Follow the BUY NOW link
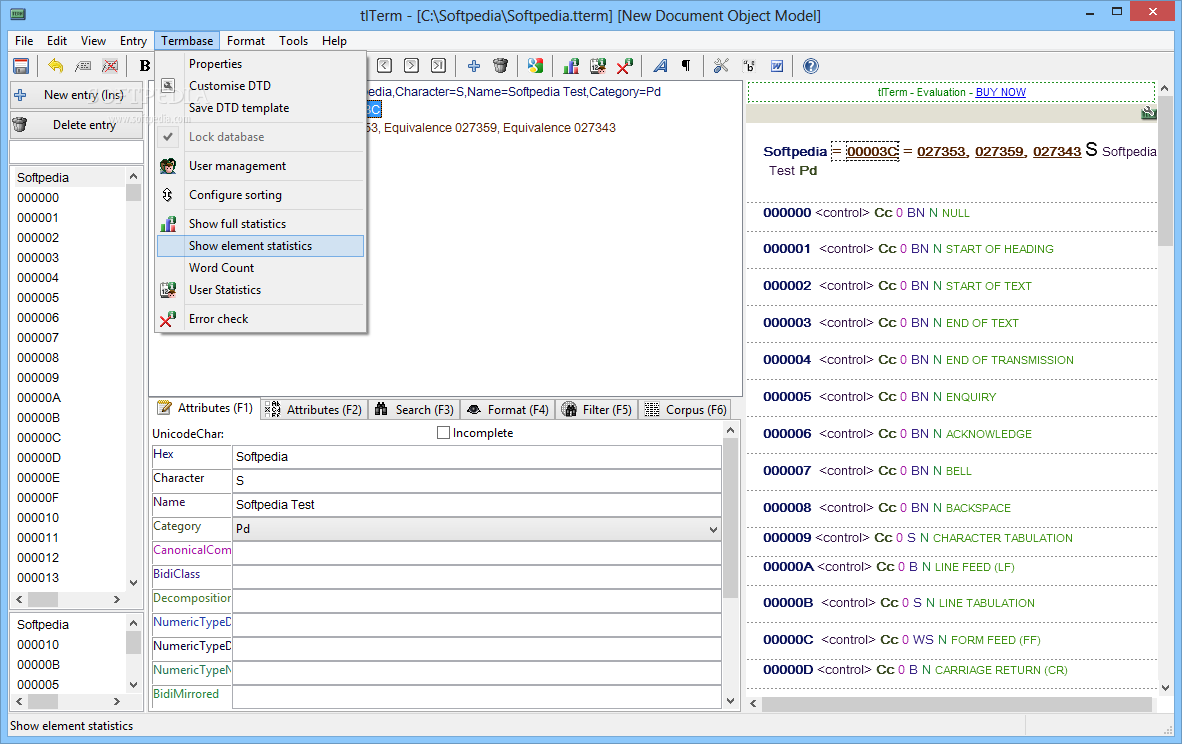 [1000, 92]
